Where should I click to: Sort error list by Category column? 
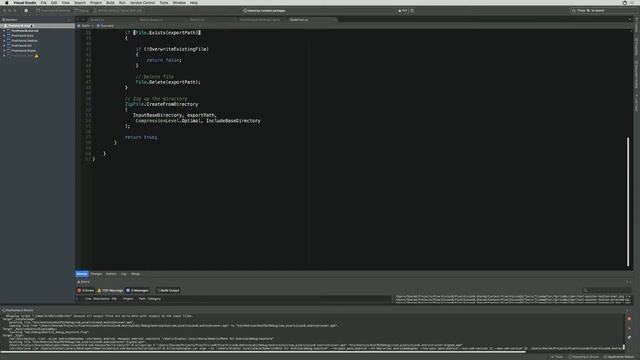point(154,299)
